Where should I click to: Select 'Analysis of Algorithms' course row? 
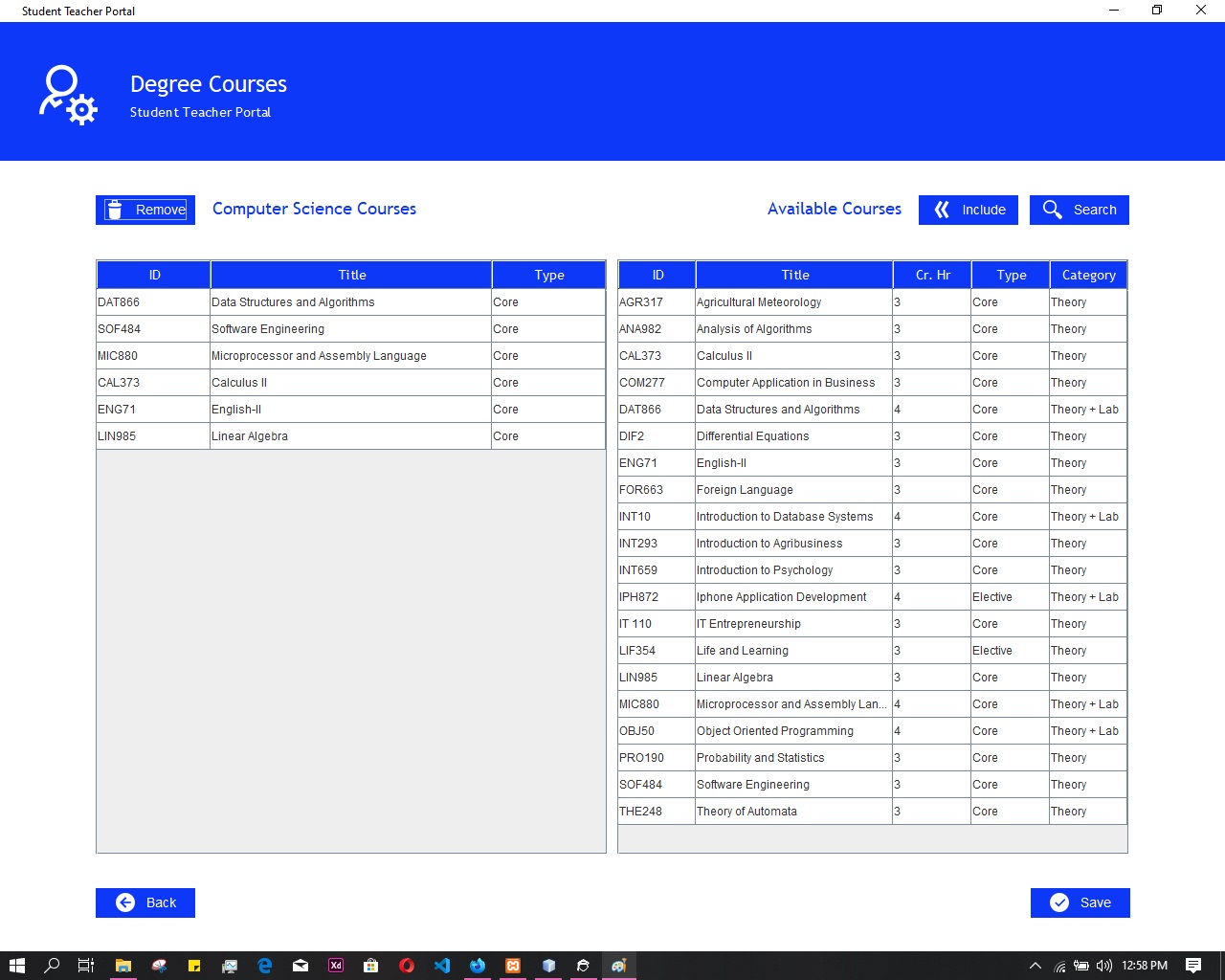pyautogui.click(x=873, y=329)
